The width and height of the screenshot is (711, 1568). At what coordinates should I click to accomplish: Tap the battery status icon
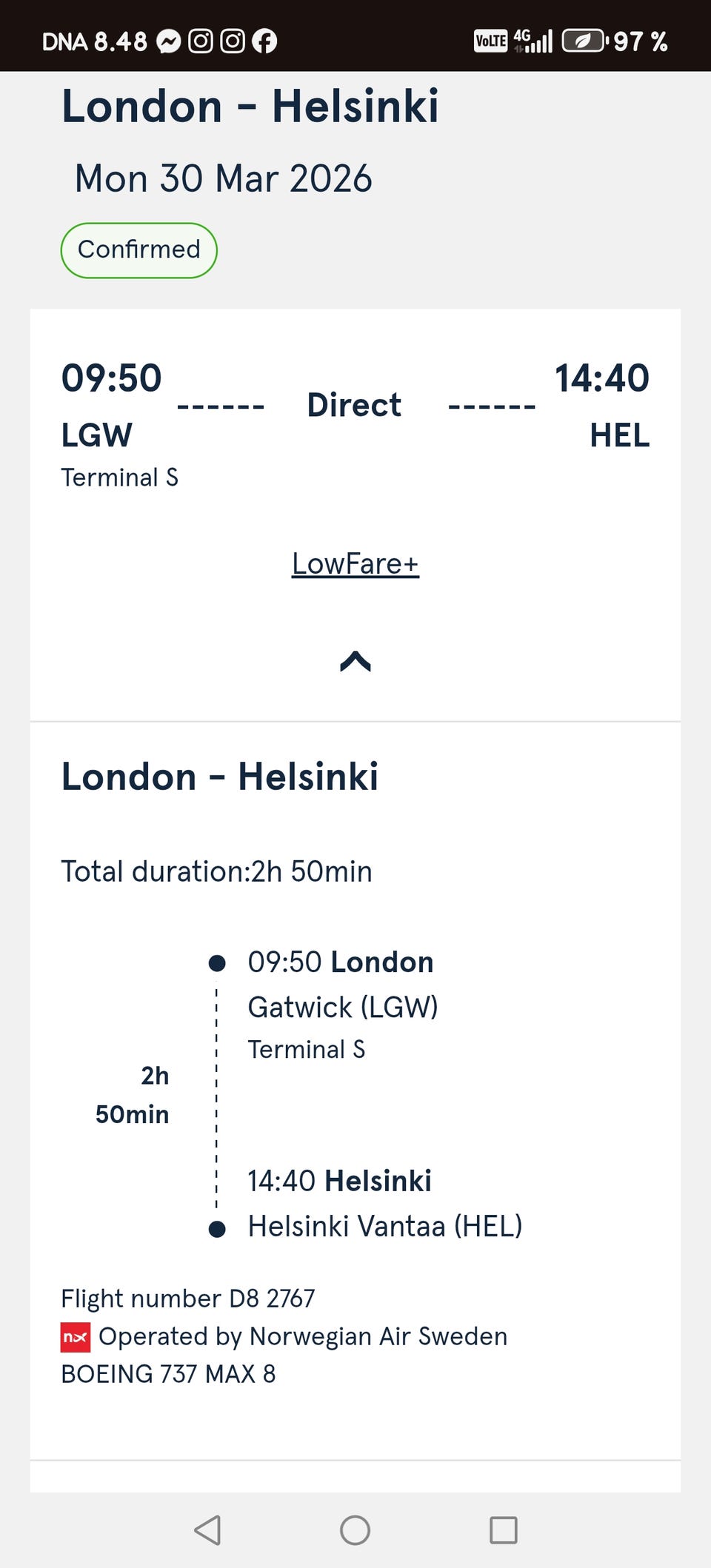pyautogui.click(x=584, y=41)
